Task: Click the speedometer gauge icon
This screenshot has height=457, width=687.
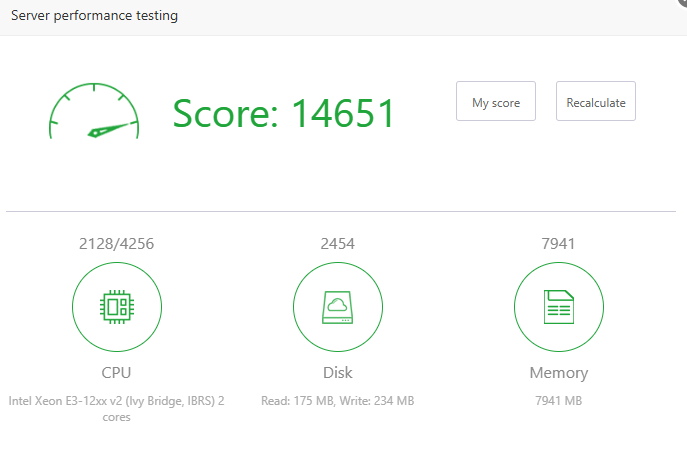Action: click(94, 111)
